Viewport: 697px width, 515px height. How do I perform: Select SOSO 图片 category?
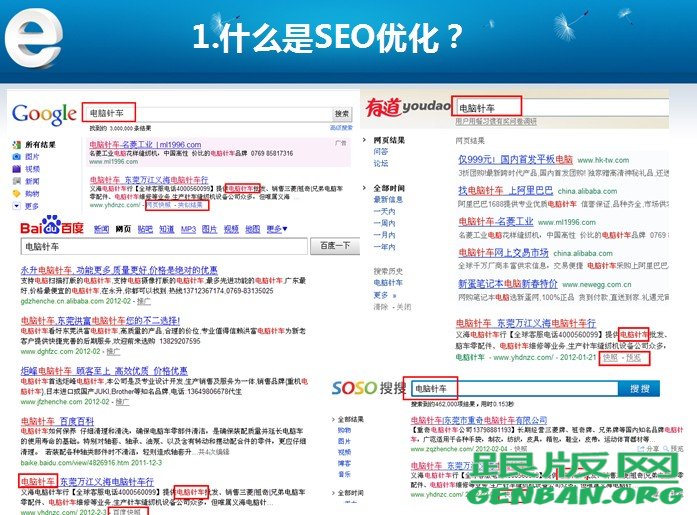point(344,441)
